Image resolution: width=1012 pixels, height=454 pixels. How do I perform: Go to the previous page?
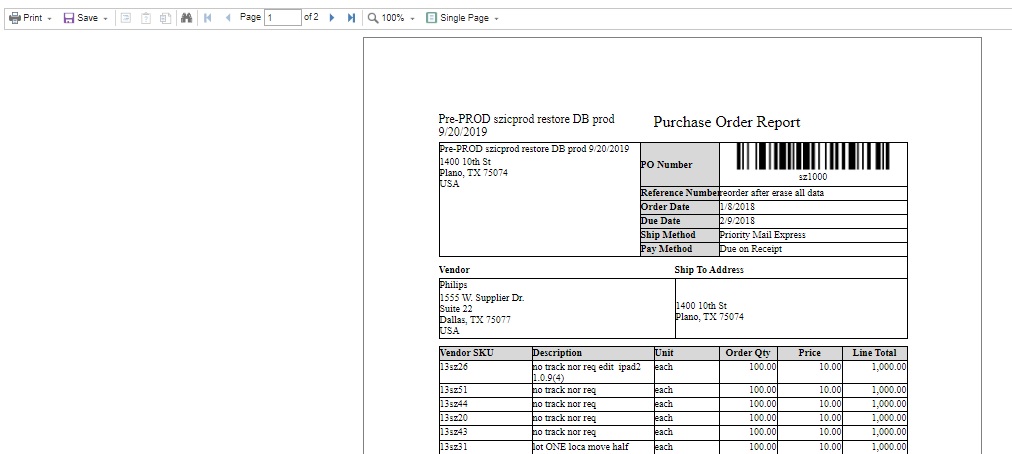click(x=228, y=18)
